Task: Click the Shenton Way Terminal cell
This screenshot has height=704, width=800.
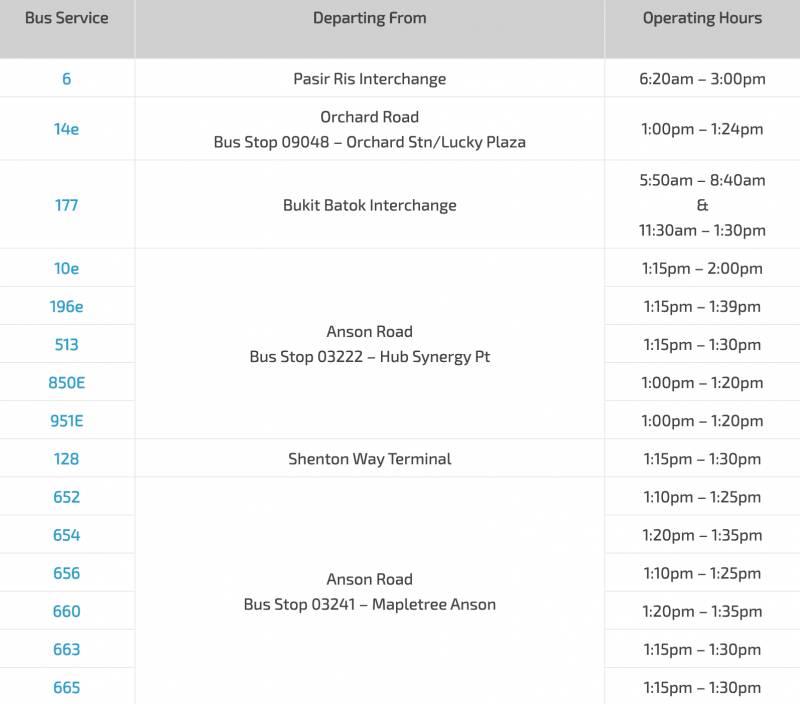Action: [369, 459]
